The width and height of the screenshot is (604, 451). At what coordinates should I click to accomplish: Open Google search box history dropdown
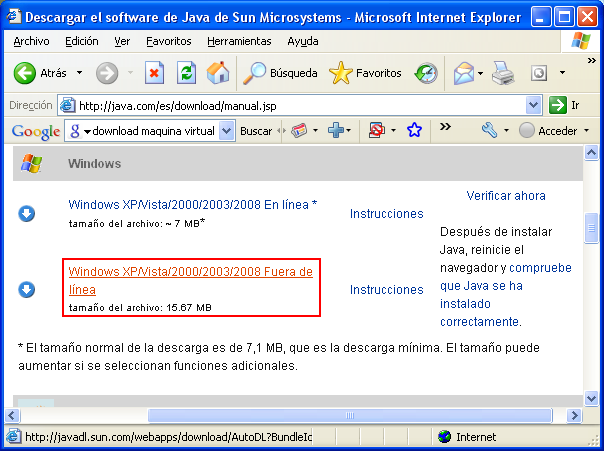[226, 131]
